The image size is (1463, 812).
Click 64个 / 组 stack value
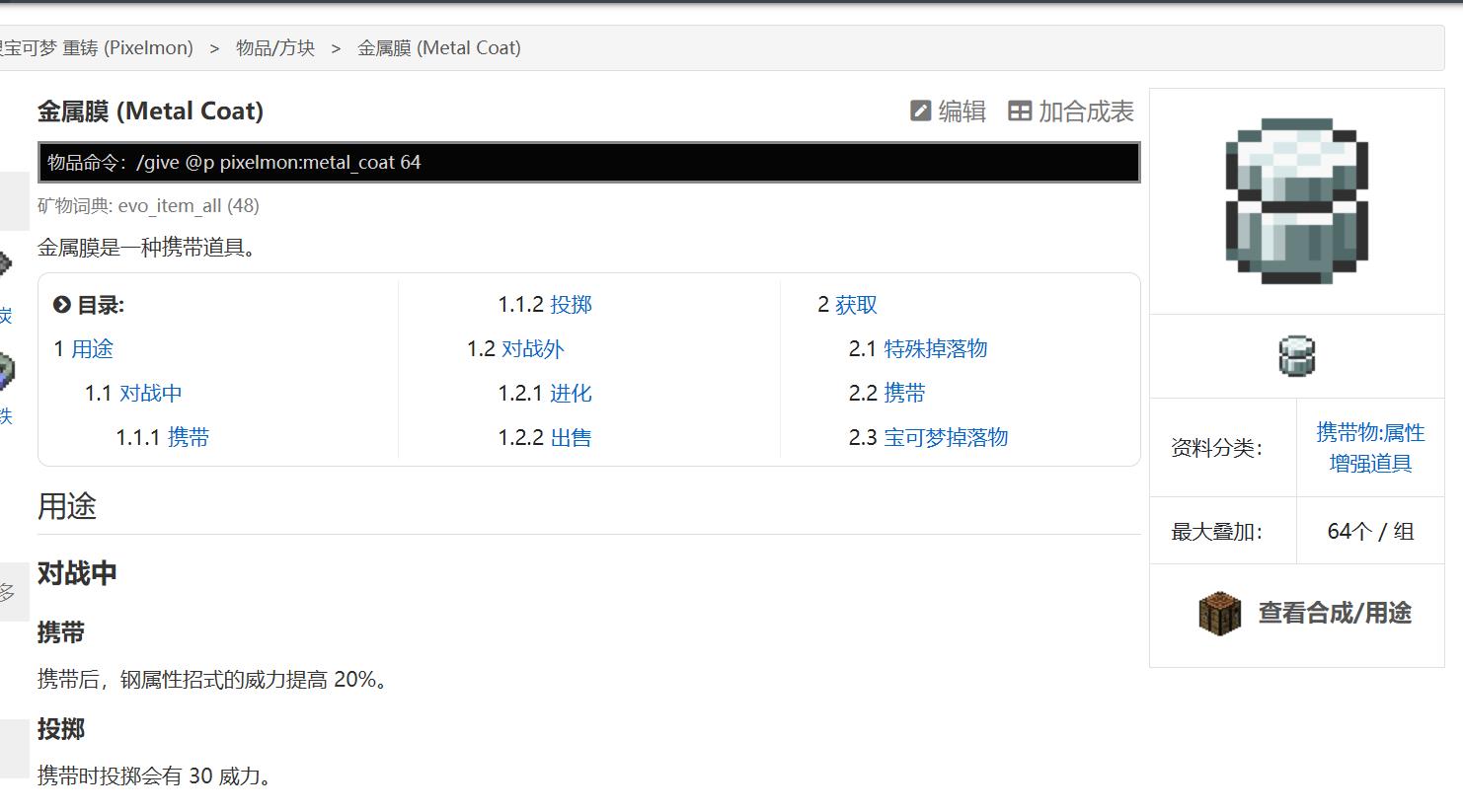(x=1370, y=532)
